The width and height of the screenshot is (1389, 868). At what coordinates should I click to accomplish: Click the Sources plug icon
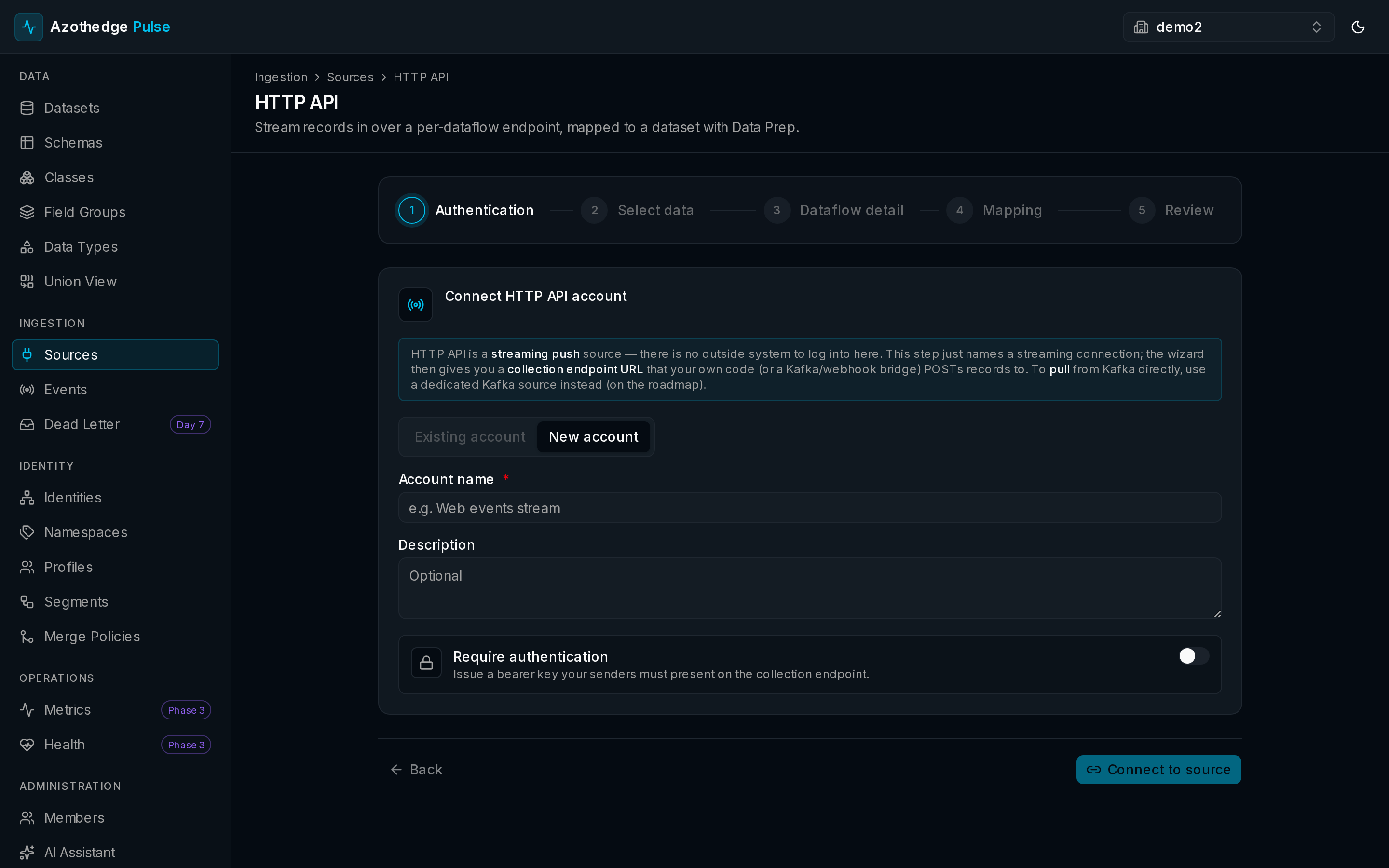pos(27,355)
